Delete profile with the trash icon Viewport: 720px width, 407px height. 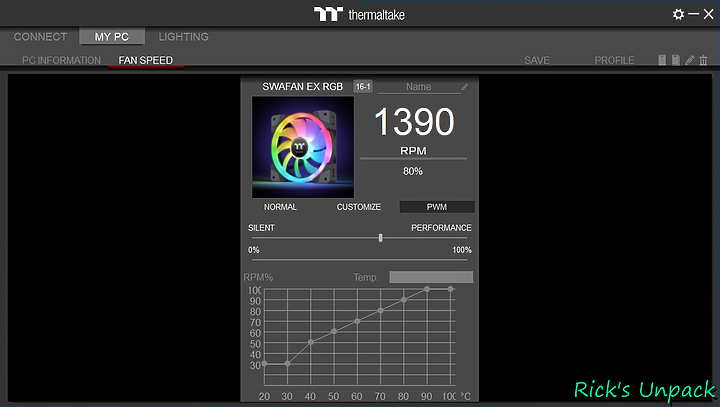(703, 60)
